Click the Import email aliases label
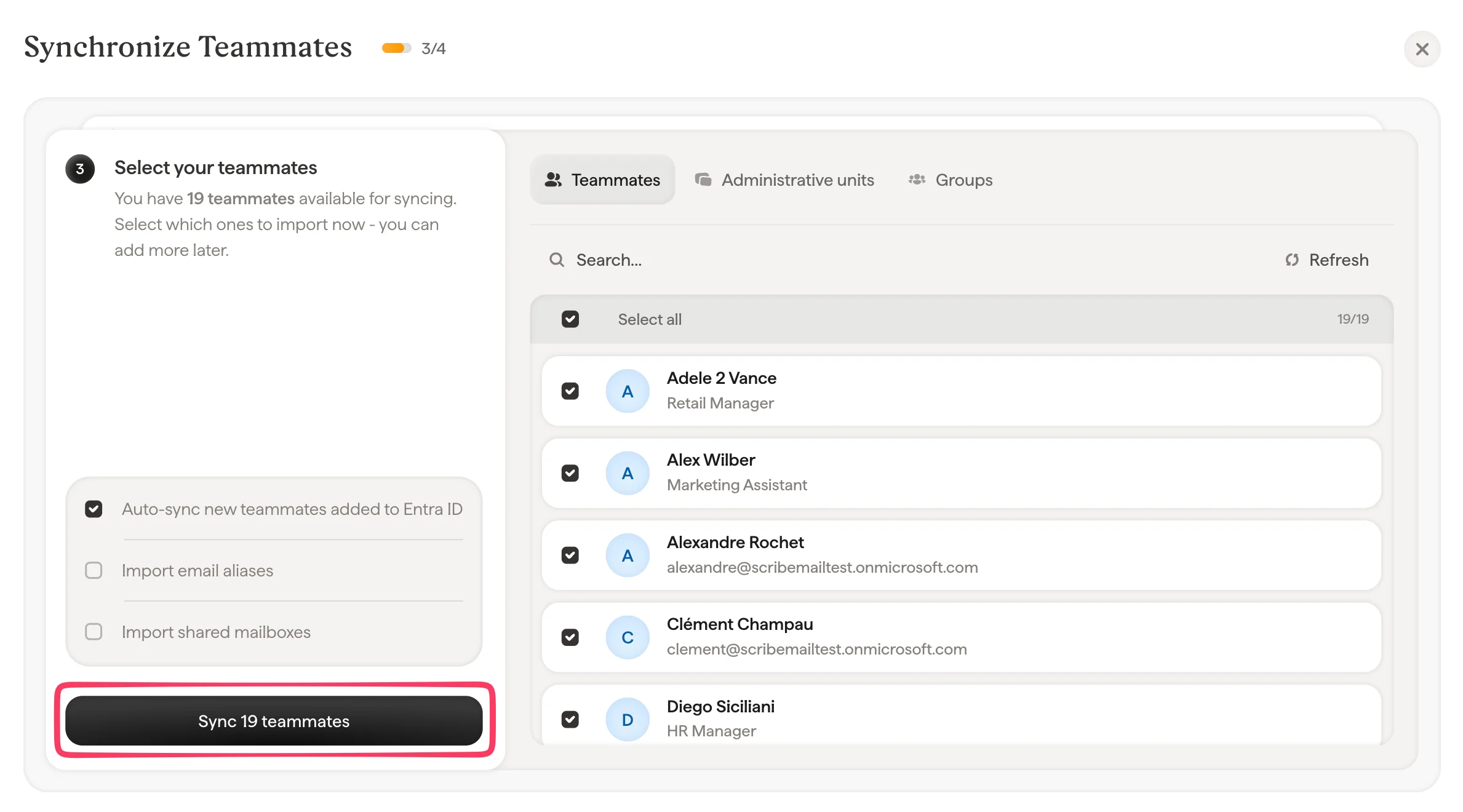The image size is (1463, 812). coord(197,571)
